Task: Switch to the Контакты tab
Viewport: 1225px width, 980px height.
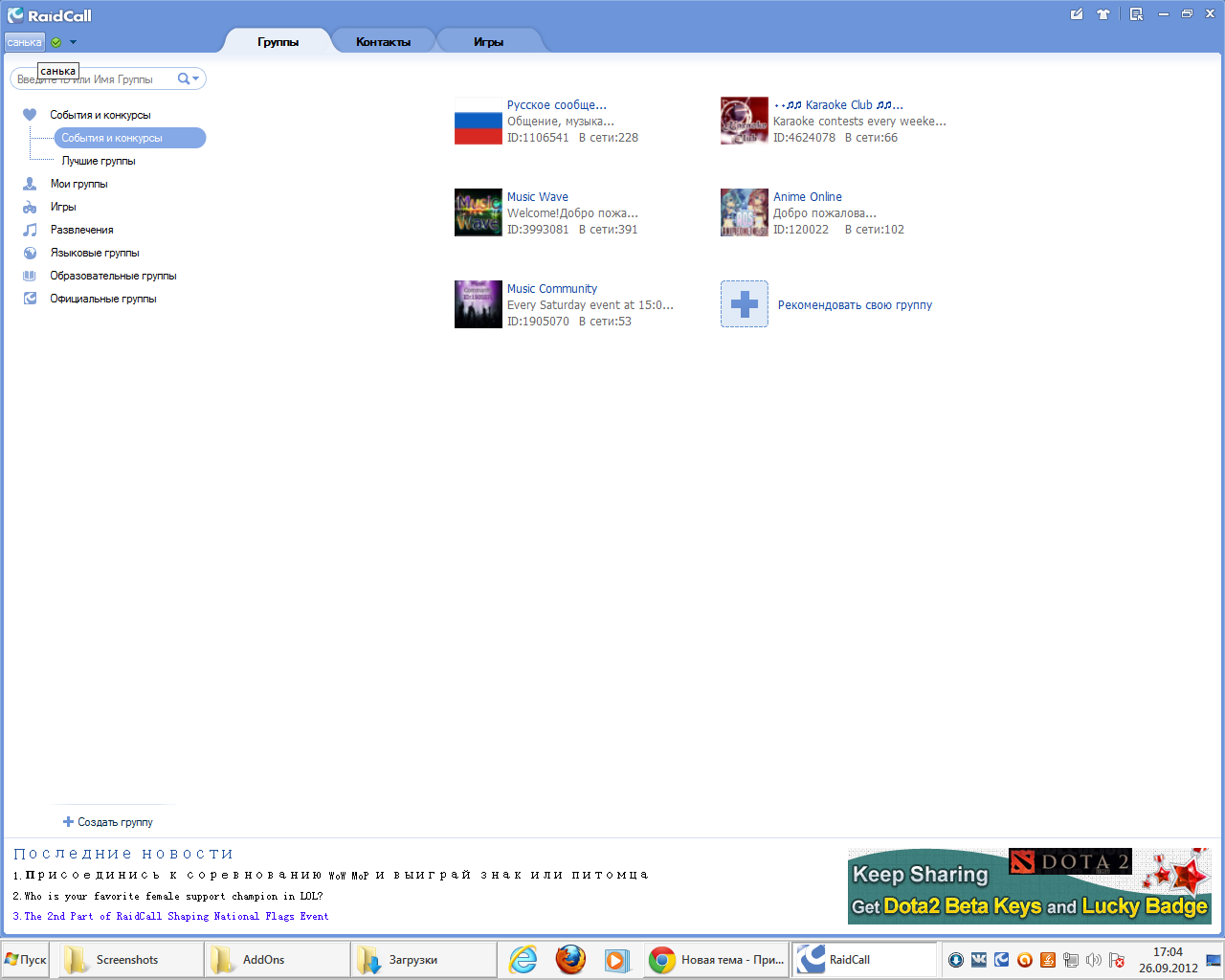Action: coord(383,41)
